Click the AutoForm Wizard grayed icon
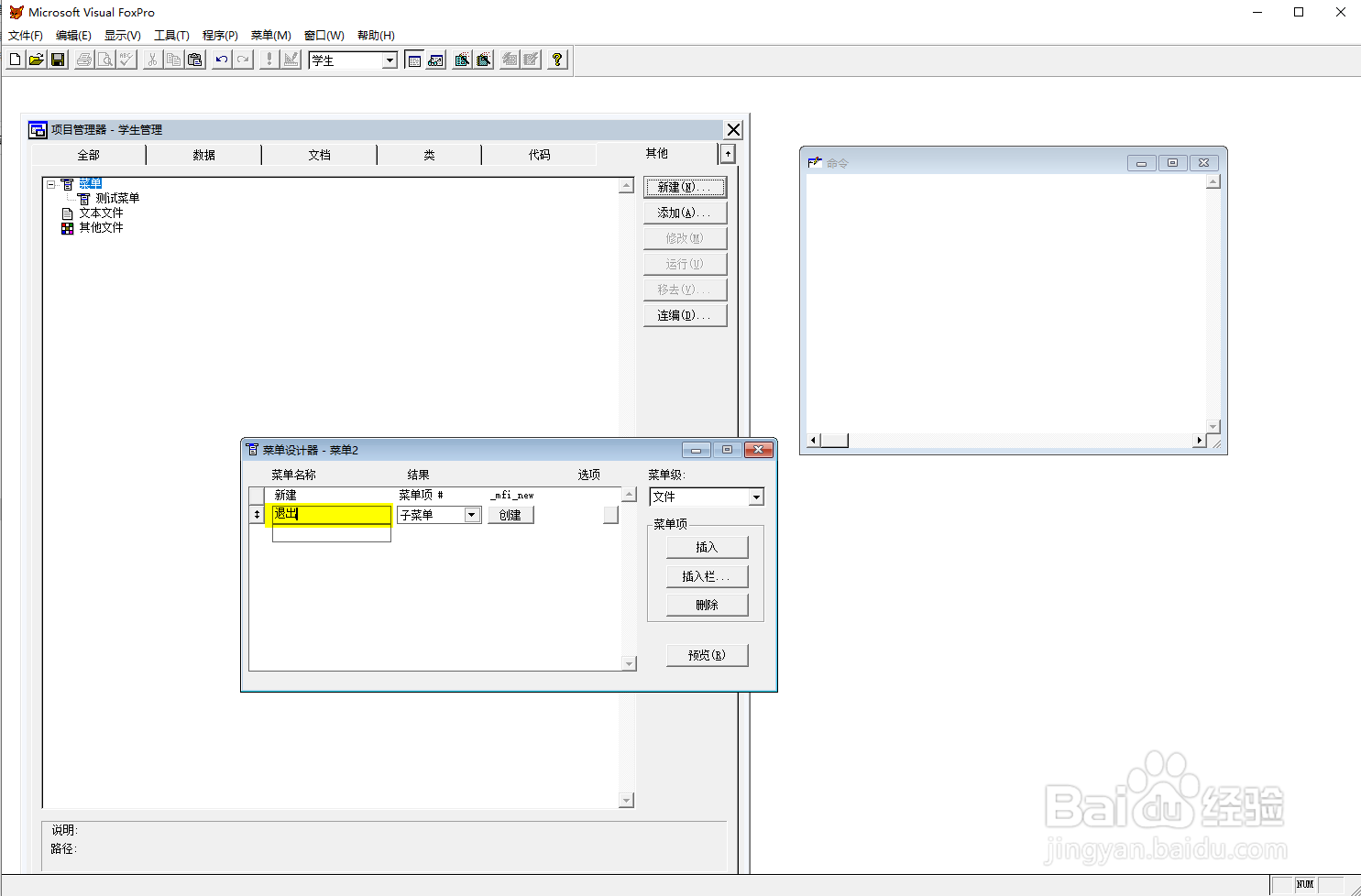The height and width of the screenshot is (896, 1361). point(510,60)
